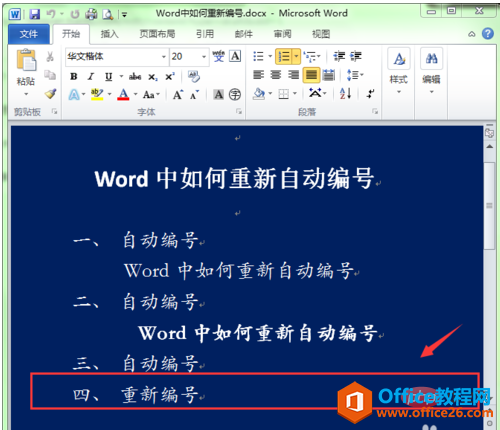Click the 华文楷体 font name box
500x430 pixels.
click(113, 57)
